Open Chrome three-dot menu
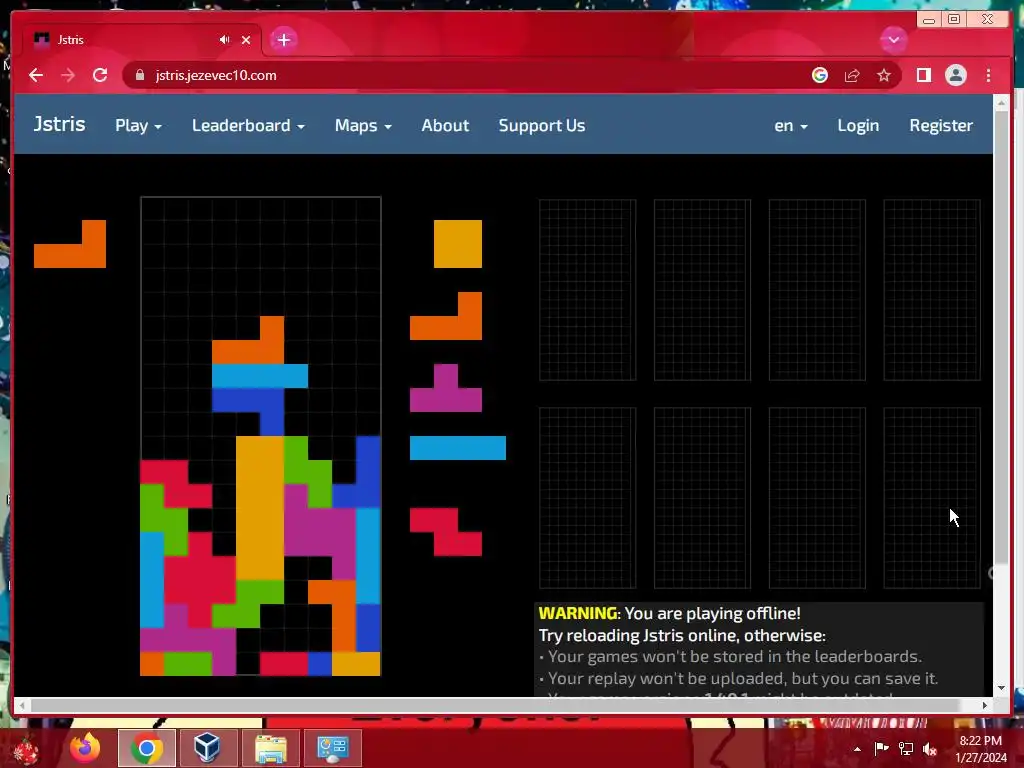Viewport: 1024px width, 768px height. coord(988,75)
